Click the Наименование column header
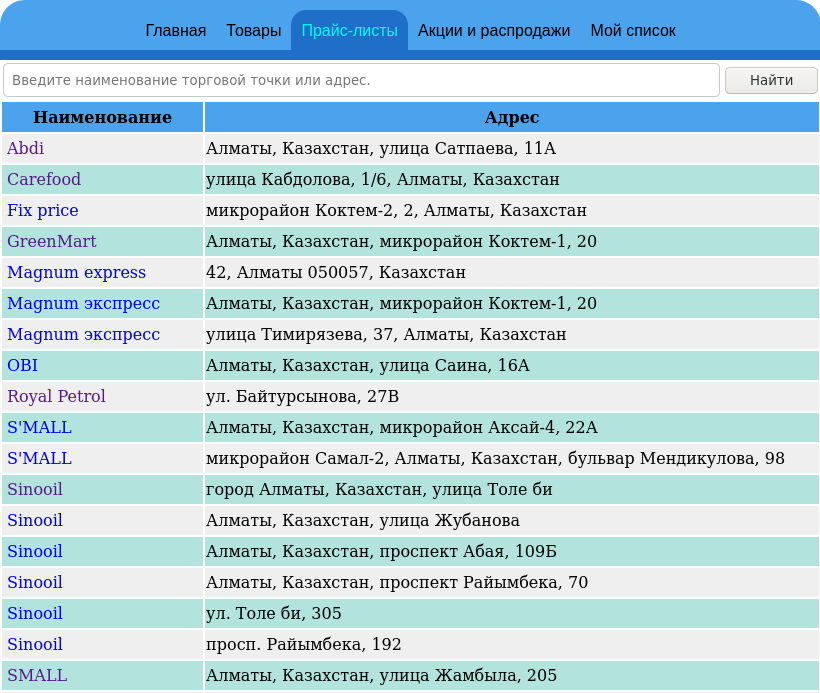Viewport: 820px width, 693px height. (x=102, y=118)
